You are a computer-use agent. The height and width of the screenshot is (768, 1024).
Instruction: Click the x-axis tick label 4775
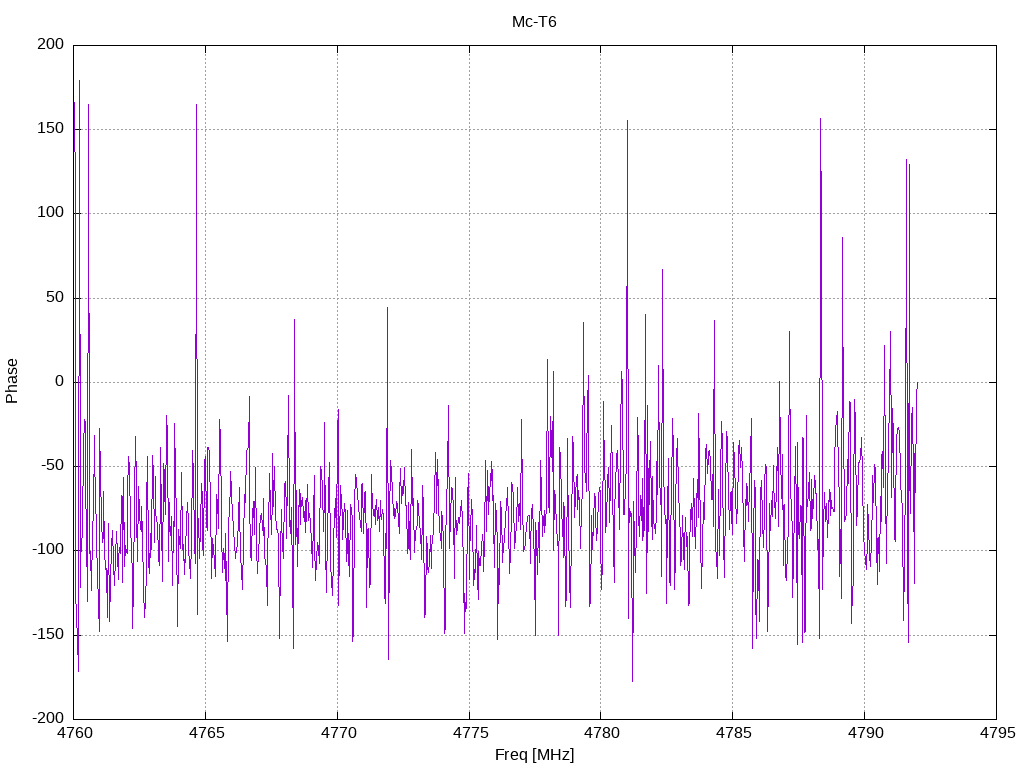point(470,733)
